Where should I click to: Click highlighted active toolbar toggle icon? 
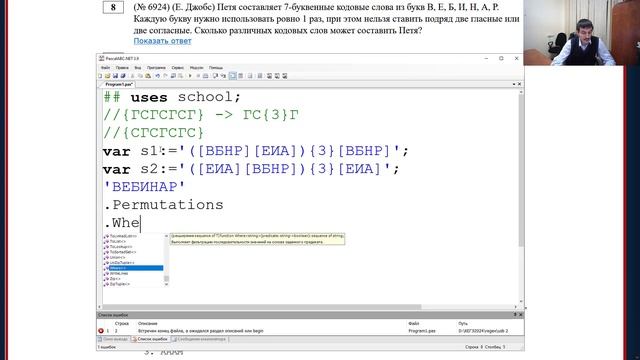pyautogui.click(x=233, y=76)
